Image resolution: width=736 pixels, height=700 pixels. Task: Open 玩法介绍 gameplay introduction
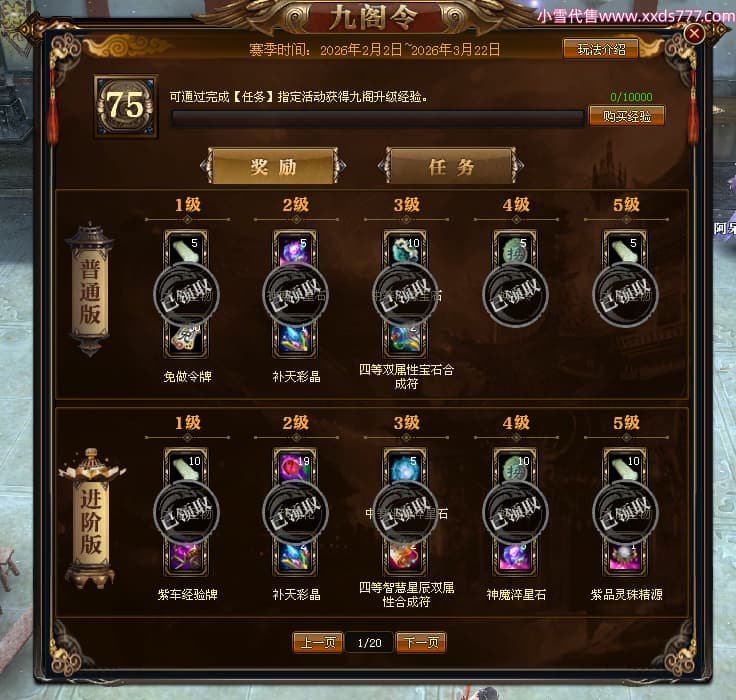(601, 49)
